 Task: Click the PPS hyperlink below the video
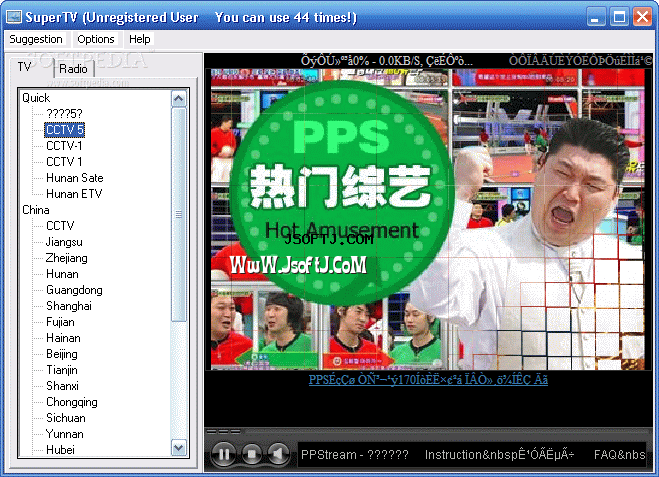(x=428, y=379)
